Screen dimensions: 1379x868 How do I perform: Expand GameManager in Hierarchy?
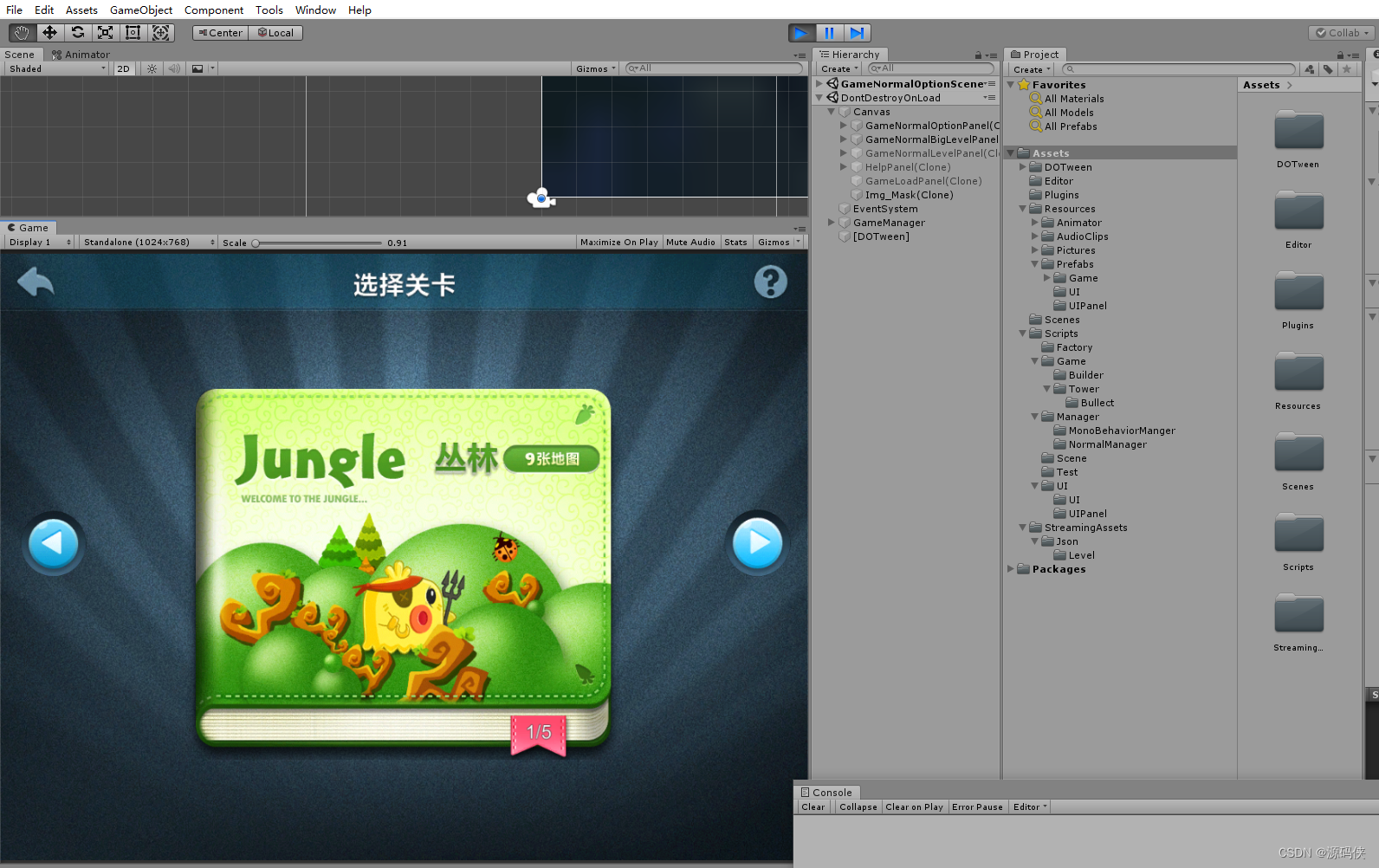[832, 223]
